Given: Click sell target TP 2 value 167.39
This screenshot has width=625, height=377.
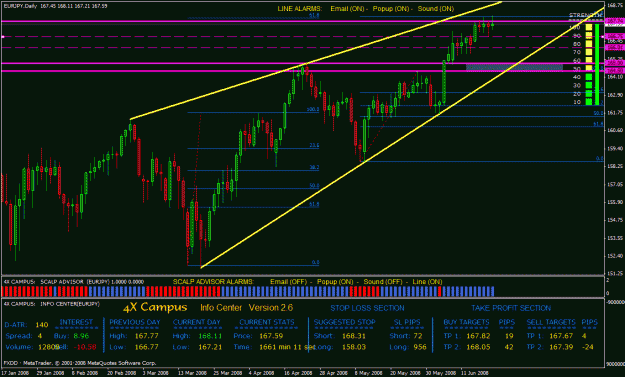Looking at the screenshot, I should (x=561, y=347).
